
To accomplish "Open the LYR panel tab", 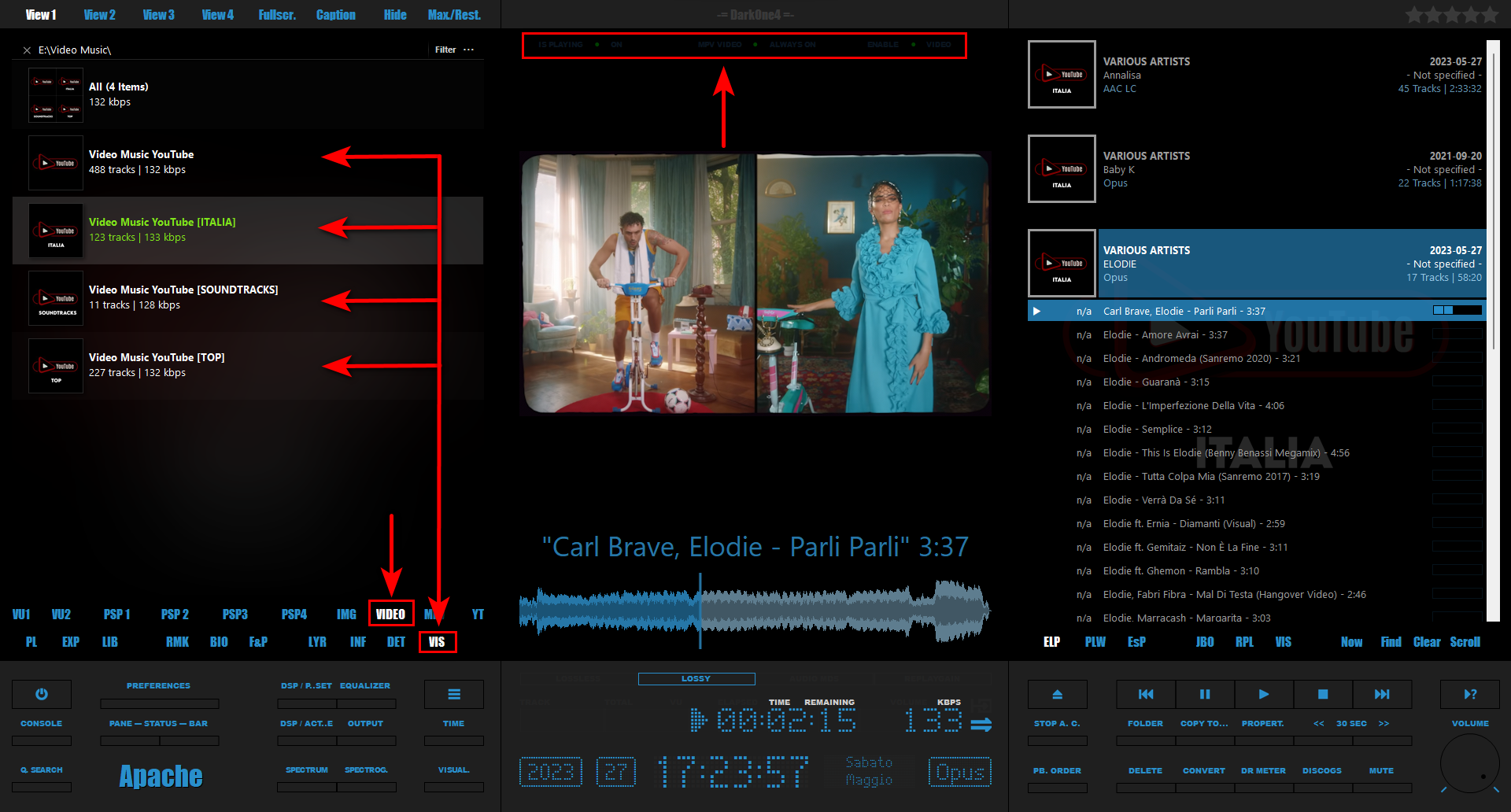I will point(317,642).
